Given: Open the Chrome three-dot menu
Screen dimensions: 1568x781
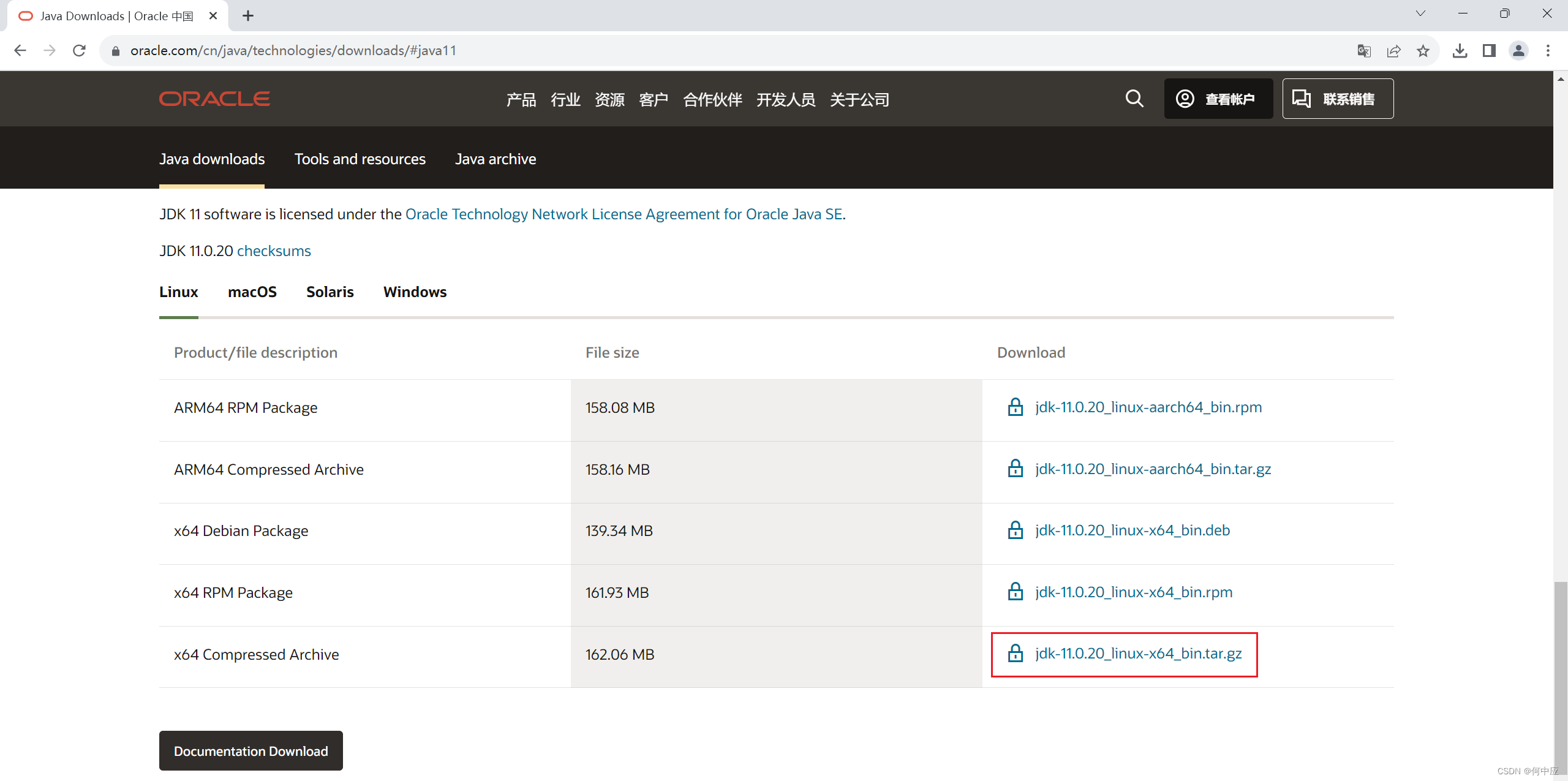Looking at the screenshot, I should coord(1548,51).
